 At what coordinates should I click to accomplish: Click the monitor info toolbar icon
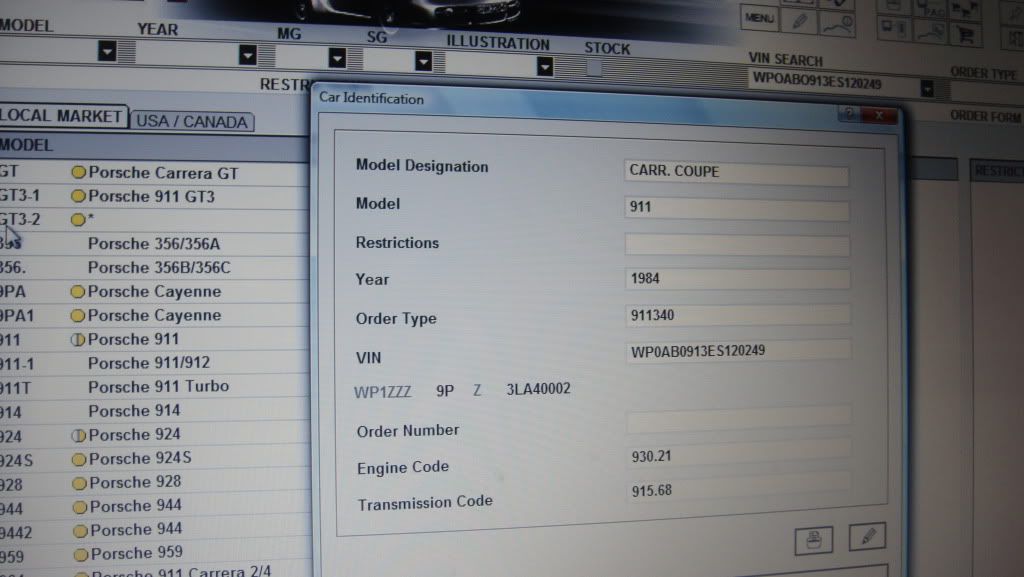[893, 29]
